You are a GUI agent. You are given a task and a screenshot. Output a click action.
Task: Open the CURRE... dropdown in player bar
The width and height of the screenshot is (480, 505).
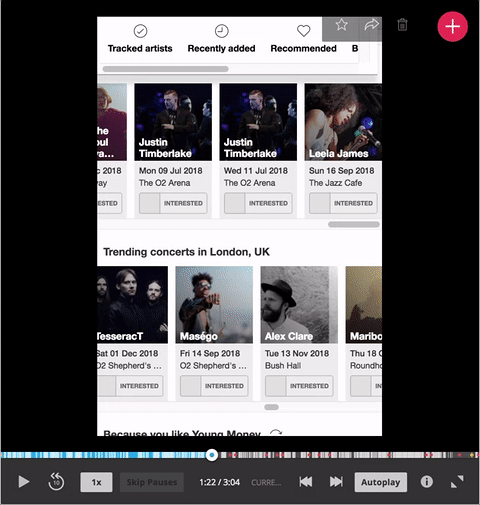point(266,482)
